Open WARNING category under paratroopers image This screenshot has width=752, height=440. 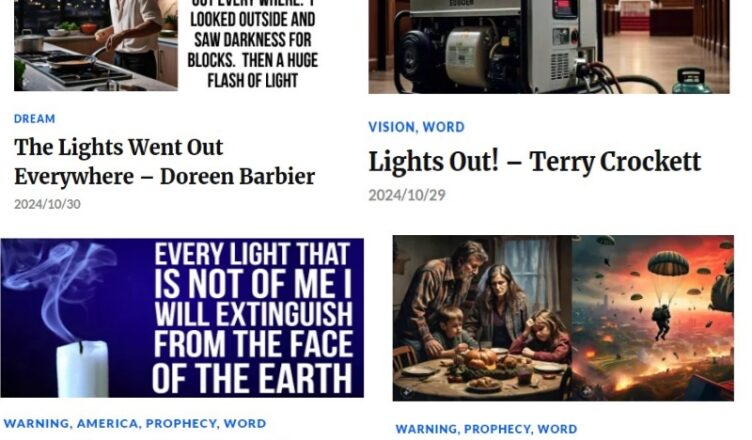[x=428, y=428]
